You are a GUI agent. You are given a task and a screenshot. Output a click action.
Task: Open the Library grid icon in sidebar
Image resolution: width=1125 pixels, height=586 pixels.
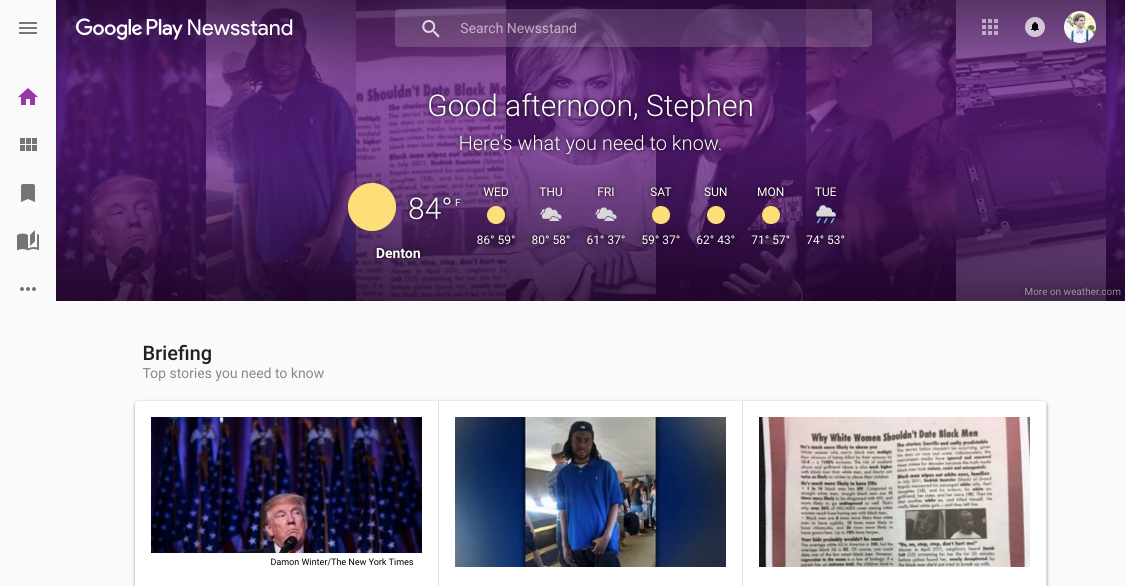pos(28,144)
